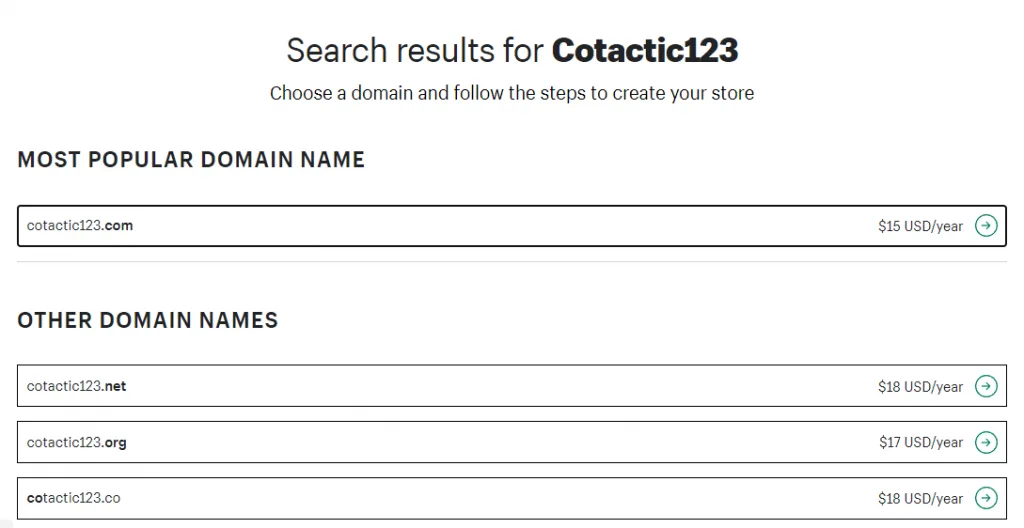Screen dimensions: 1024x528
Task: Click the $15 USD/year price label
Action: click(x=920, y=226)
